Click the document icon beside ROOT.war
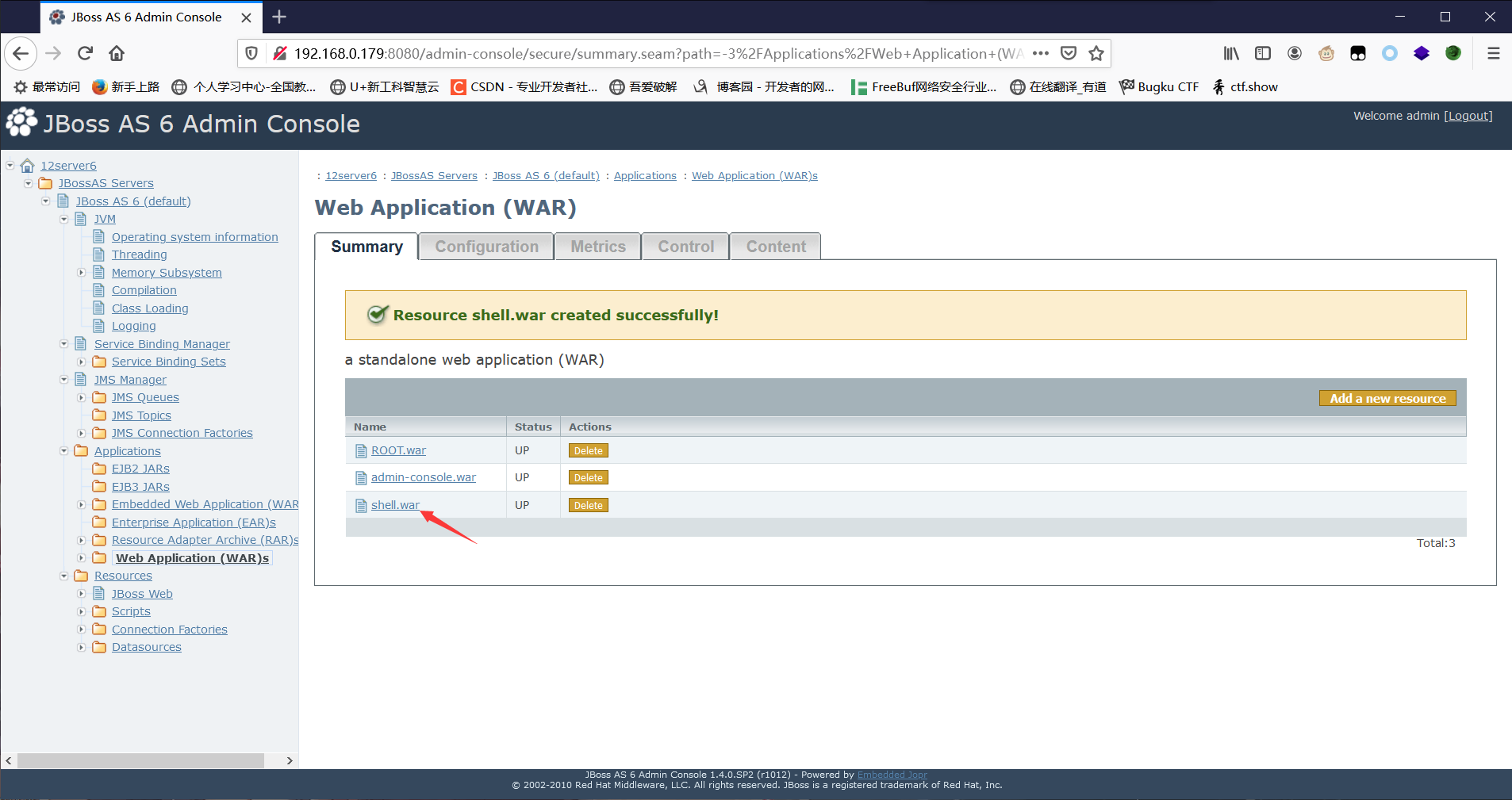1512x800 pixels. (x=361, y=451)
